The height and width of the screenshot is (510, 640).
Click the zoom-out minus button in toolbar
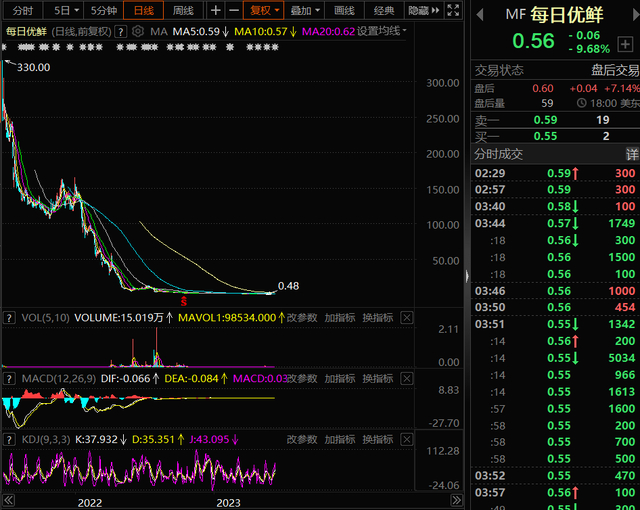tap(234, 10)
